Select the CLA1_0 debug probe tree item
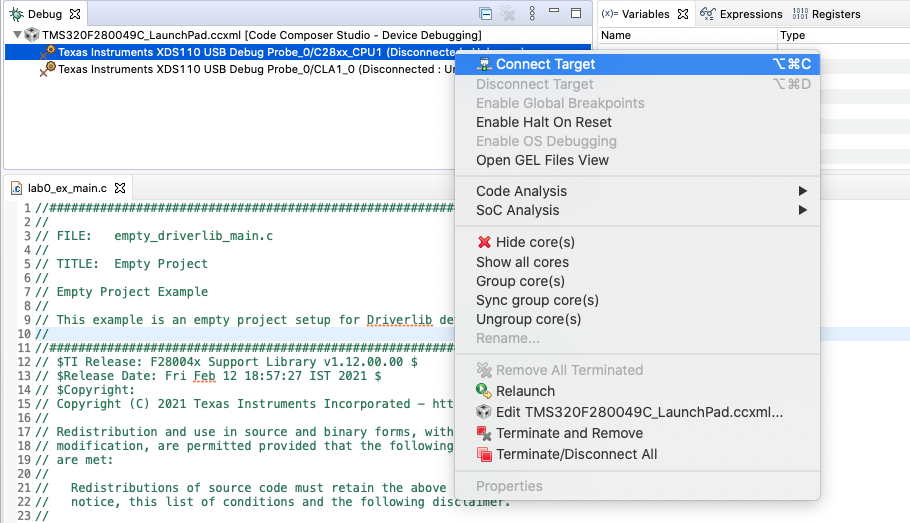 pos(250,69)
